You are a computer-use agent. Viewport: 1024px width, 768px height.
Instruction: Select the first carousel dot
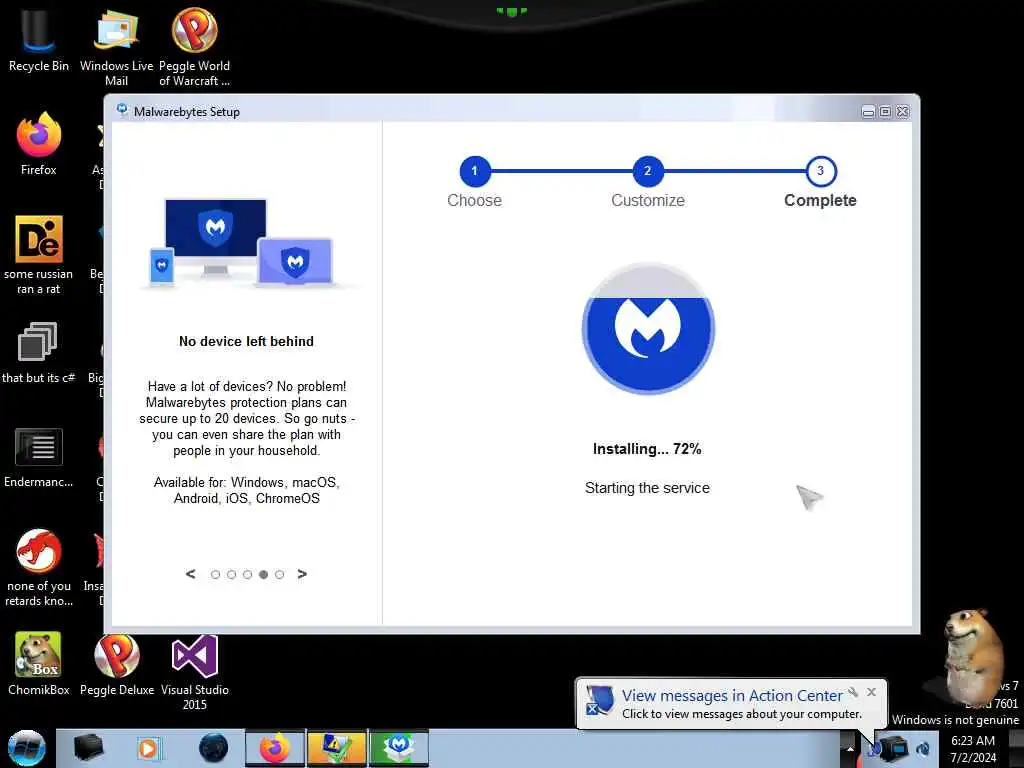(x=216, y=575)
